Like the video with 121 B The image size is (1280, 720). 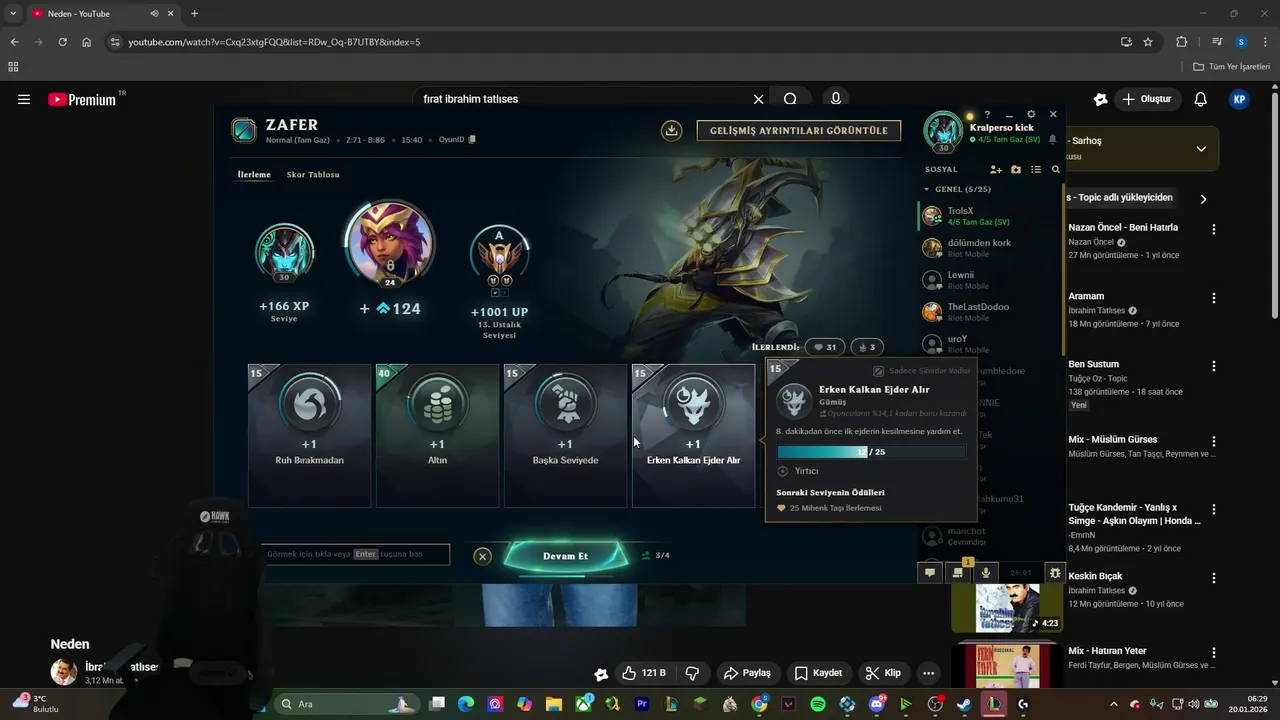(x=643, y=673)
